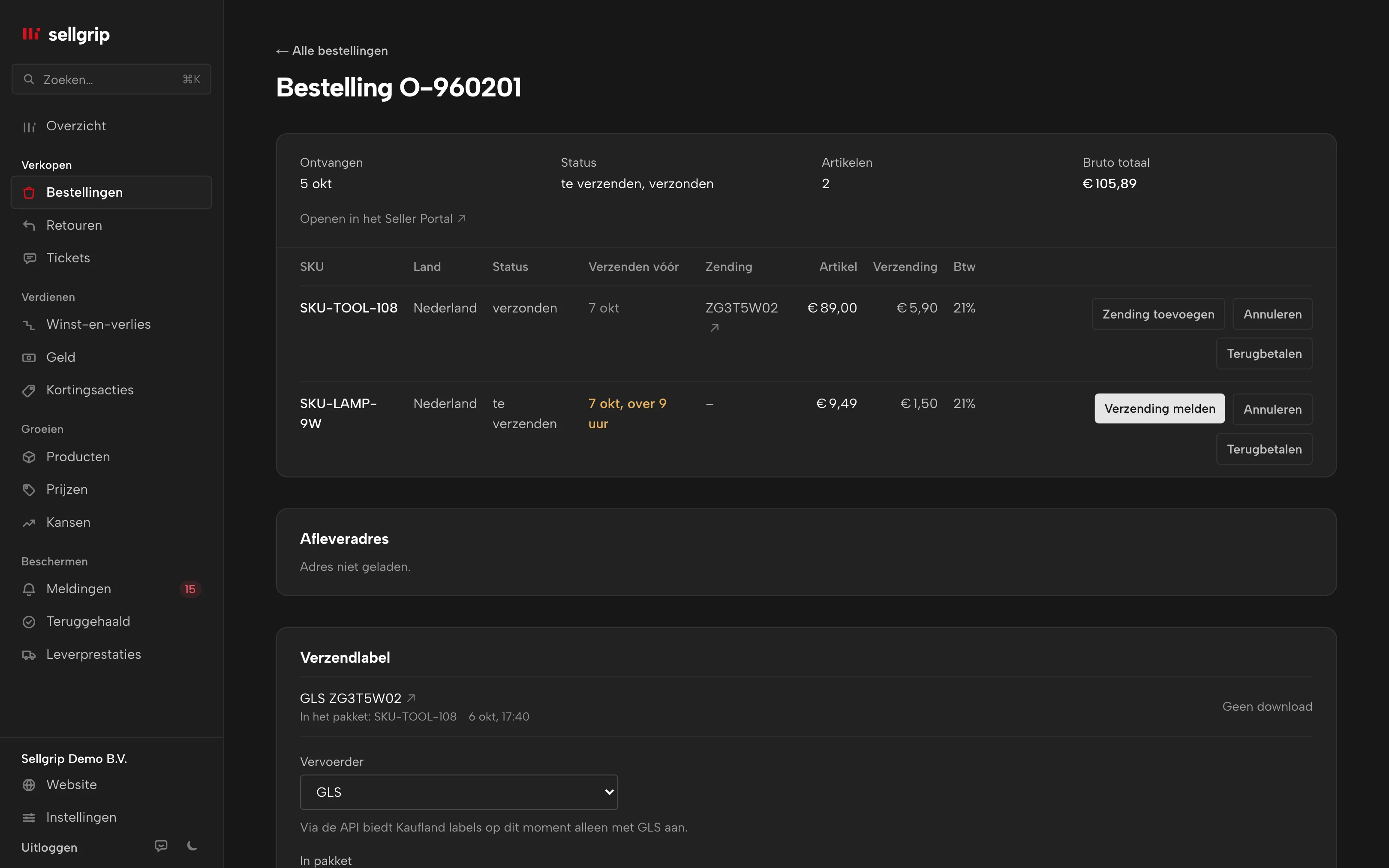Open GLS ZG3T5W02 label link
Viewport: 1389px width, 868px height.
(358, 699)
